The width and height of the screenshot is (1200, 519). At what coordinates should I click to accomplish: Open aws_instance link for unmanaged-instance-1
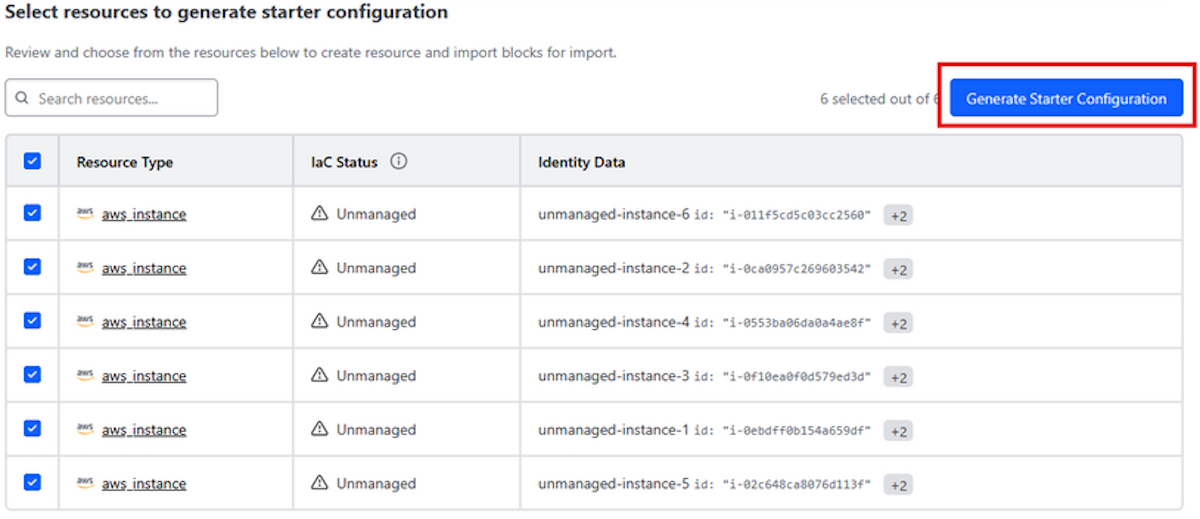pos(144,430)
